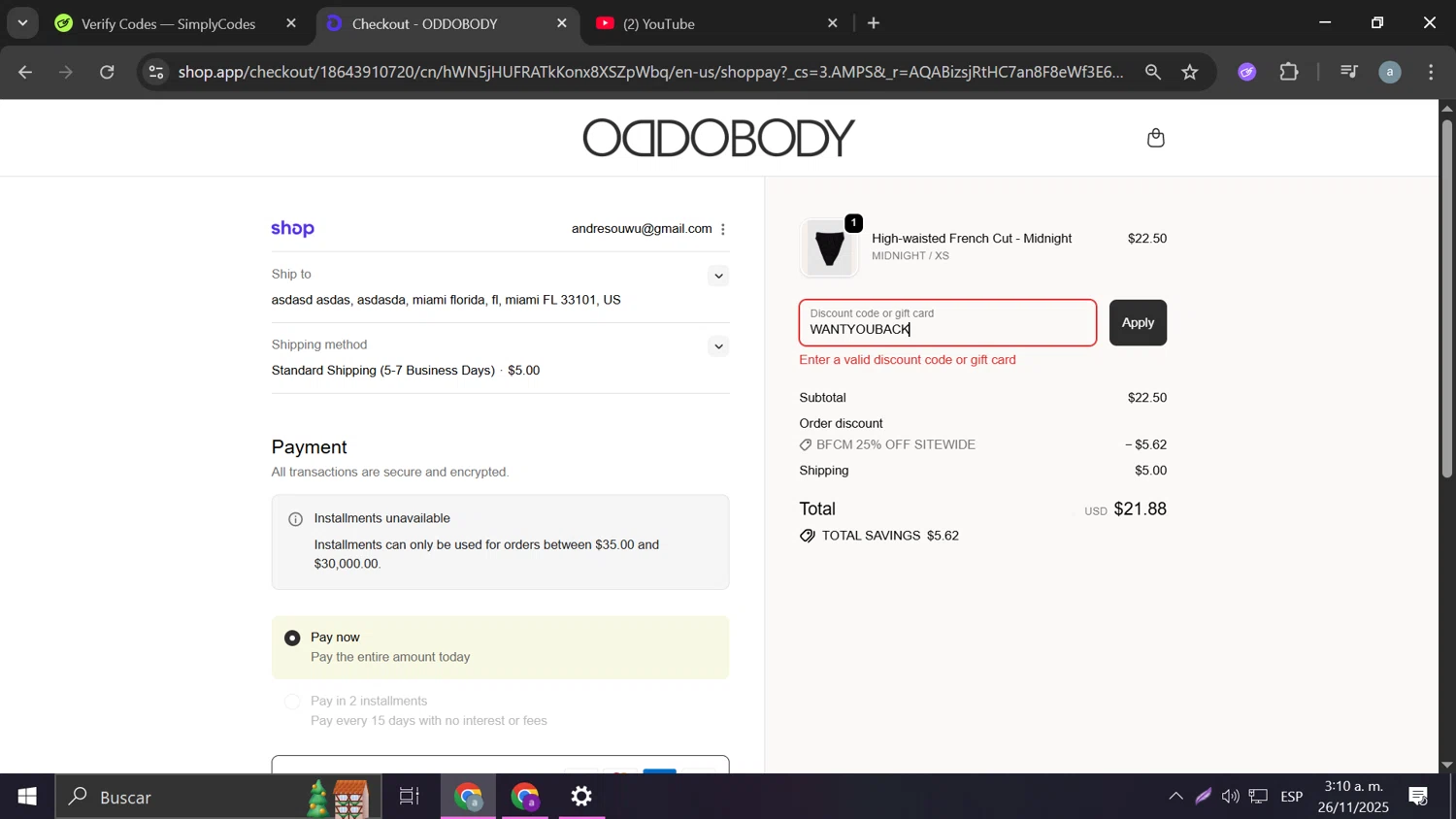1456x819 pixels.
Task: Click the shipping address text
Action: coord(446,301)
